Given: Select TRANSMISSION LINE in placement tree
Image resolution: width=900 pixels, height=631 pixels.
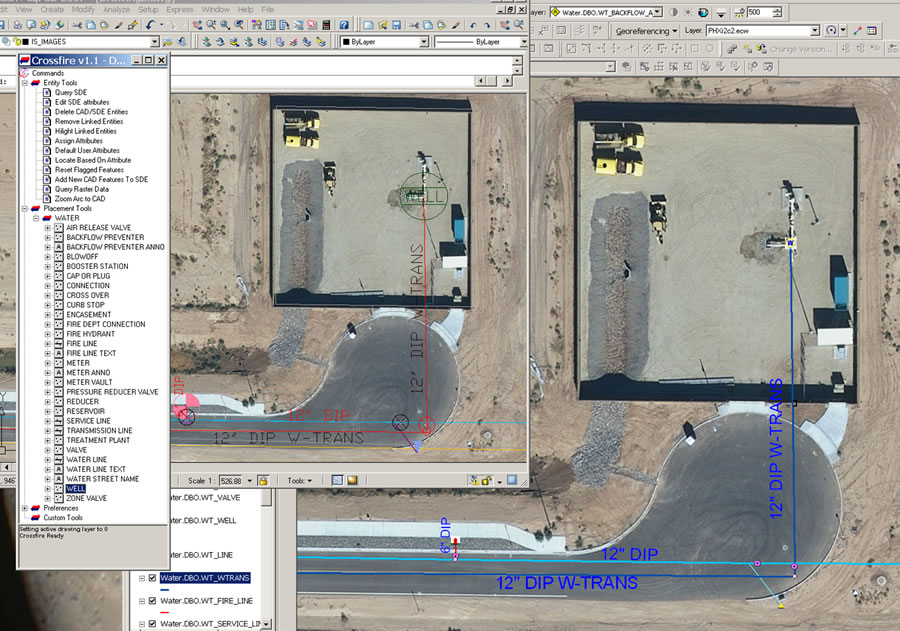Looking at the screenshot, I should click(x=99, y=431).
